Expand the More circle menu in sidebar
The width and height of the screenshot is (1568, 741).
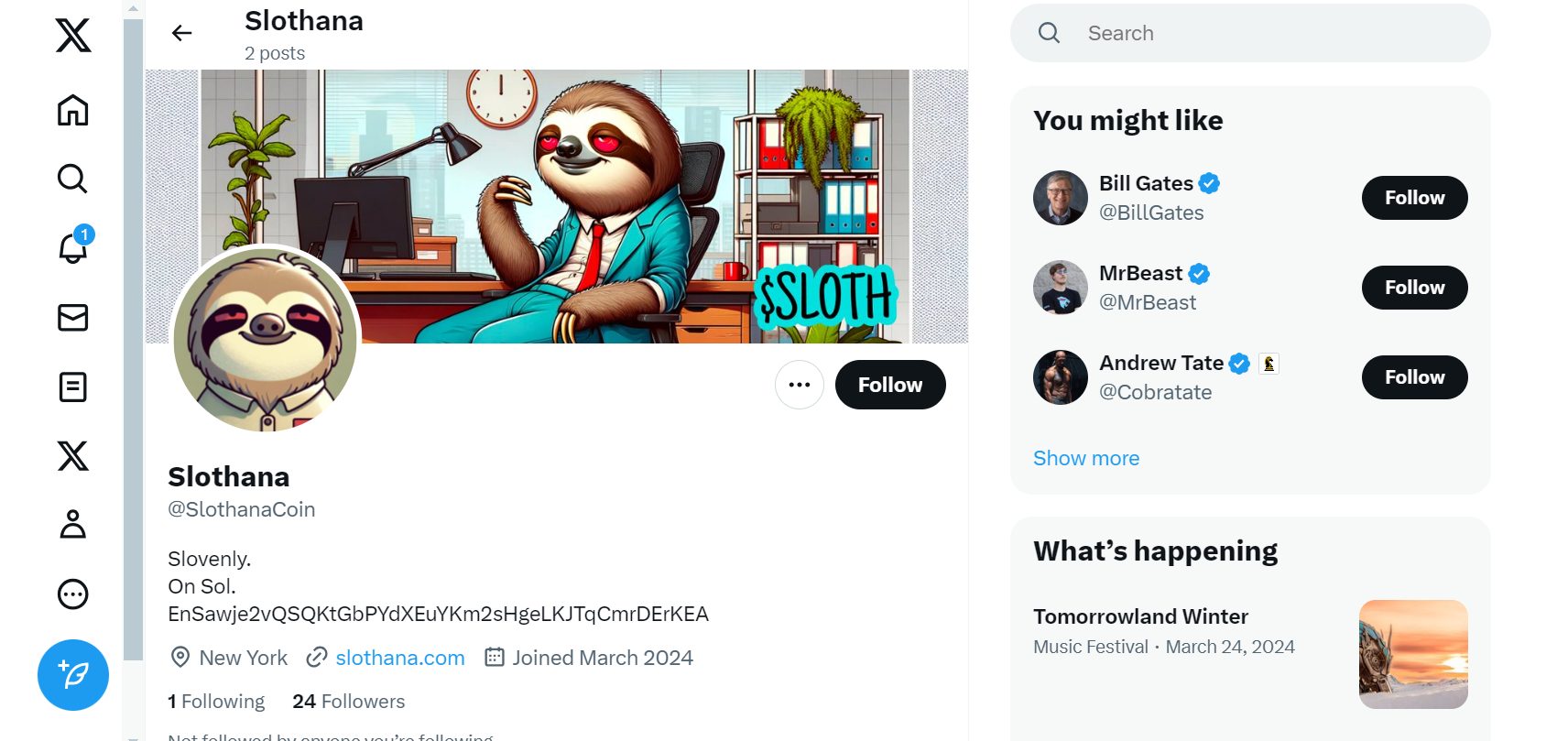tap(73, 594)
